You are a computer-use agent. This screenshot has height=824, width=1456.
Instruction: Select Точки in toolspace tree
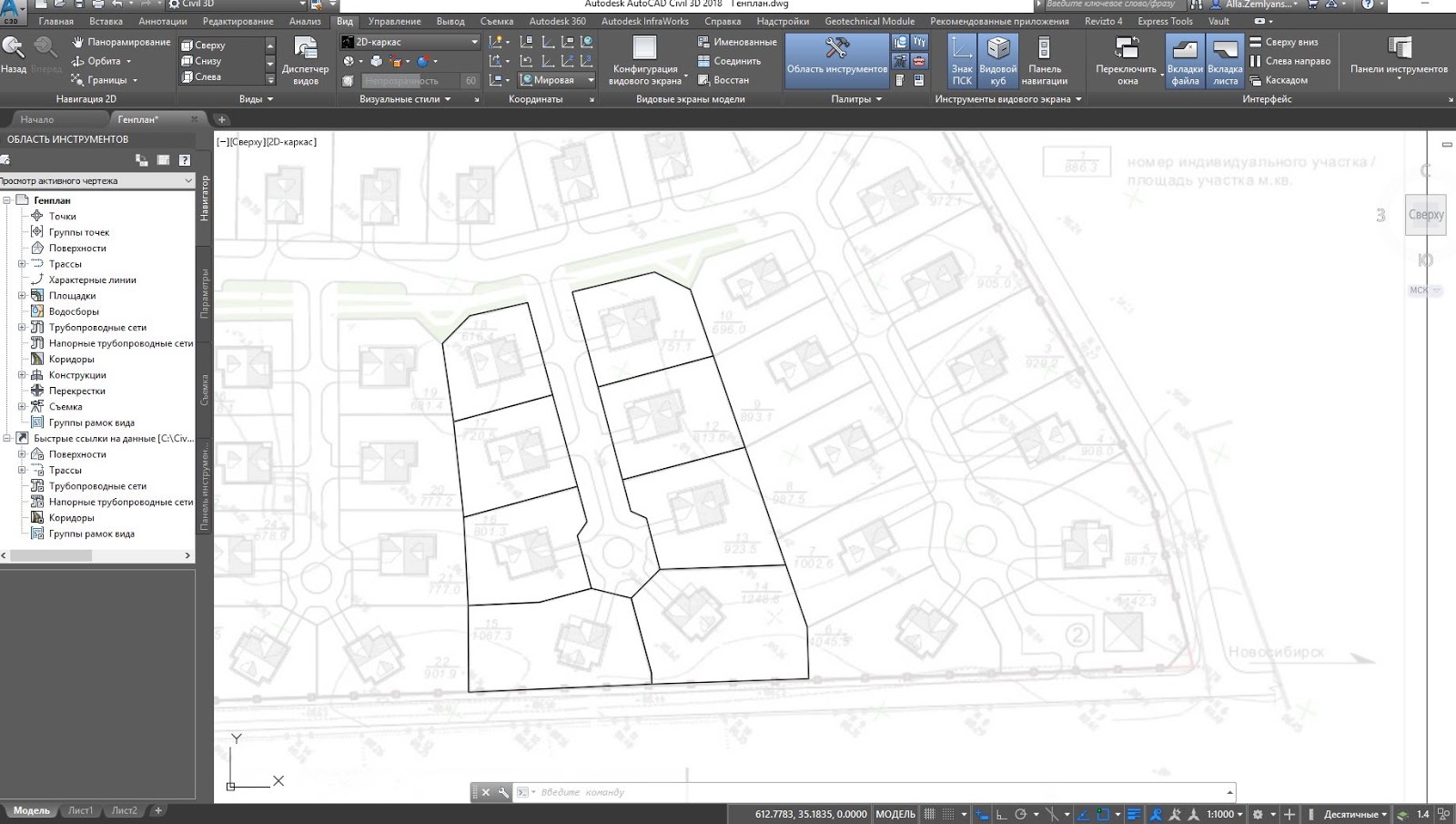pos(63,216)
